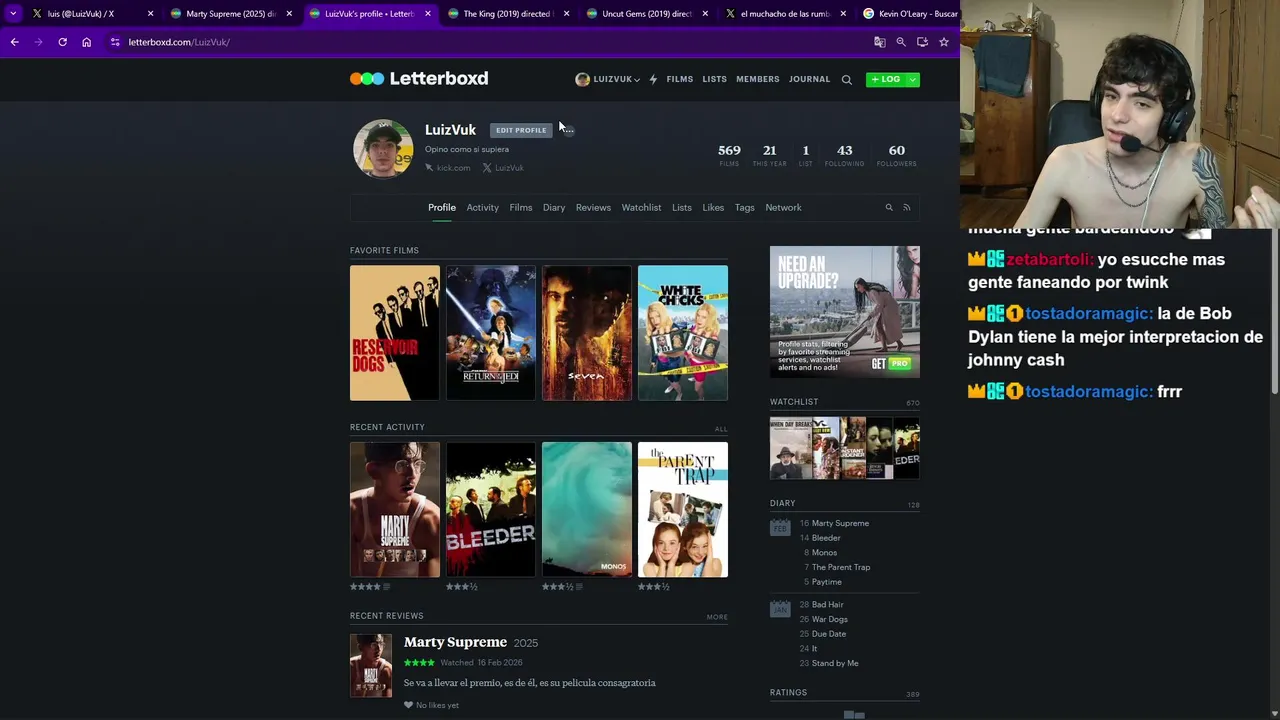Open the profile RSS feed icon
The height and width of the screenshot is (720, 1280).
[907, 207]
